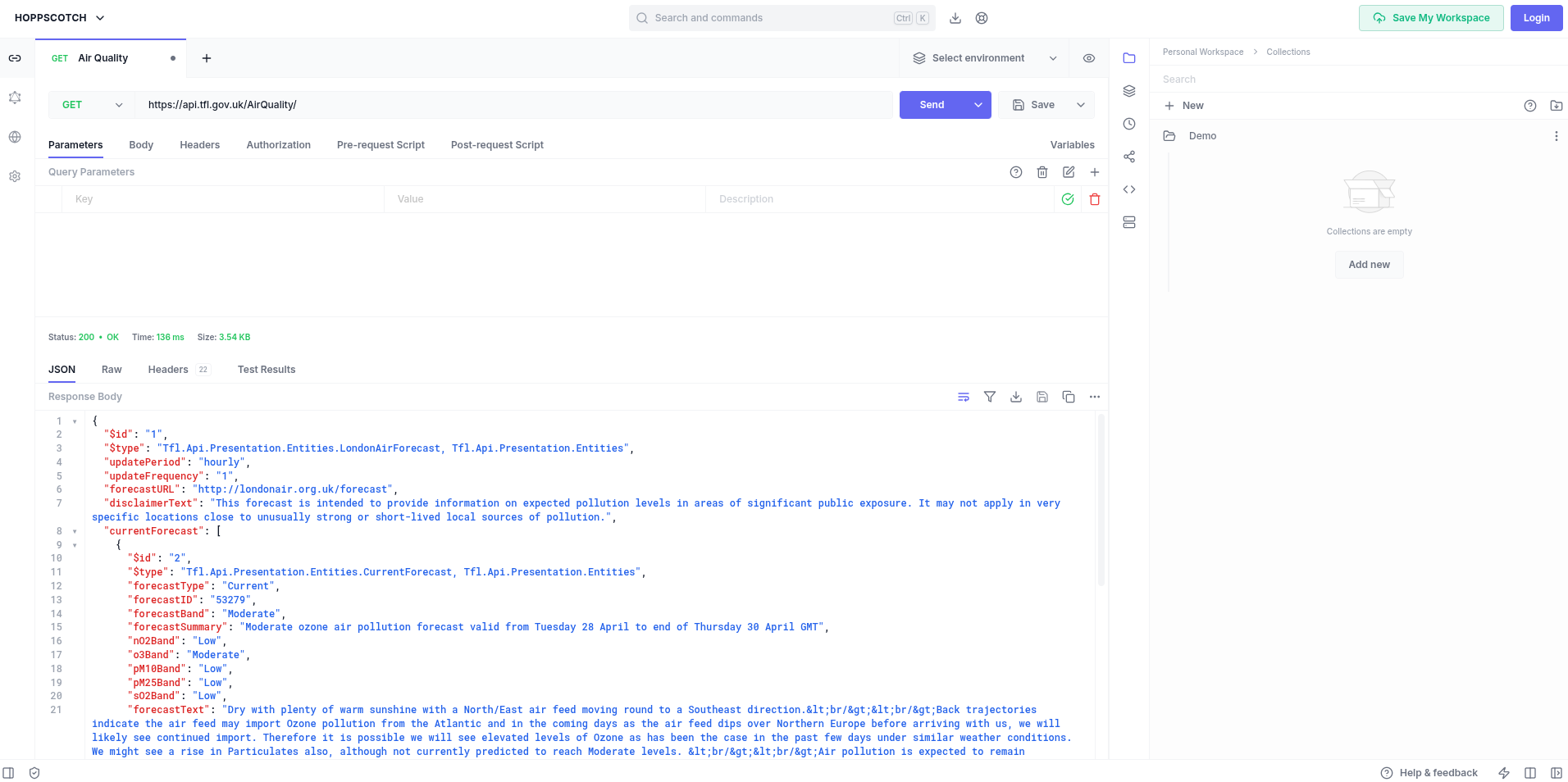Click the Save My Workspace button
Screen dimensions: 1568x782
point(1431,18)
